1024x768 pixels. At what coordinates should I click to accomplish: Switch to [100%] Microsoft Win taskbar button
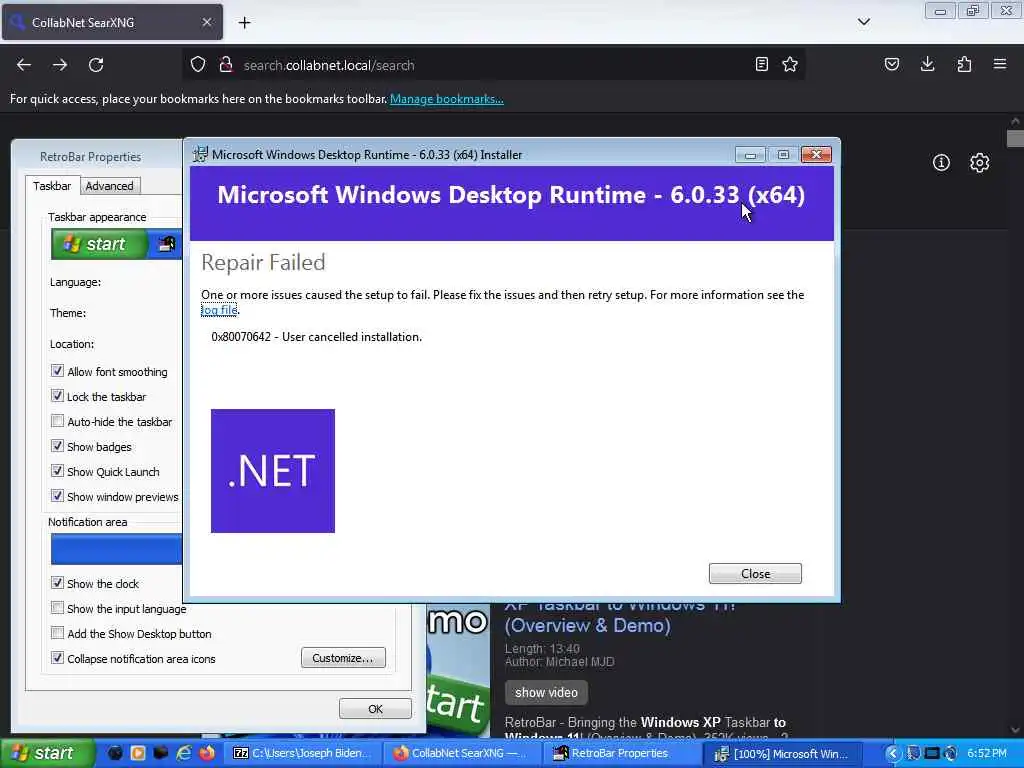click(783, 754)
